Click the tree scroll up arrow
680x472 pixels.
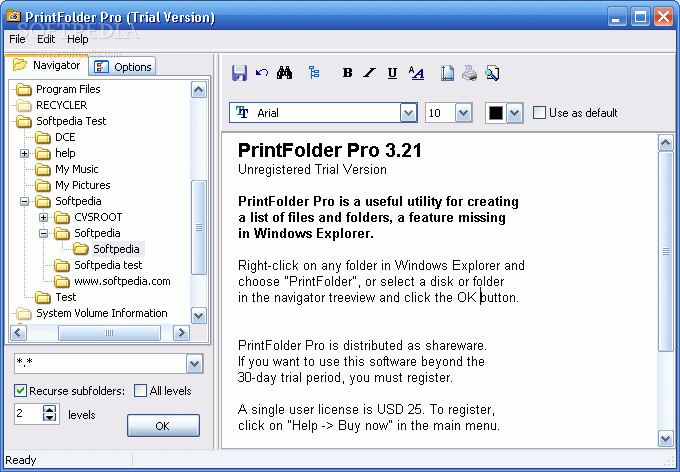point(199,90)
